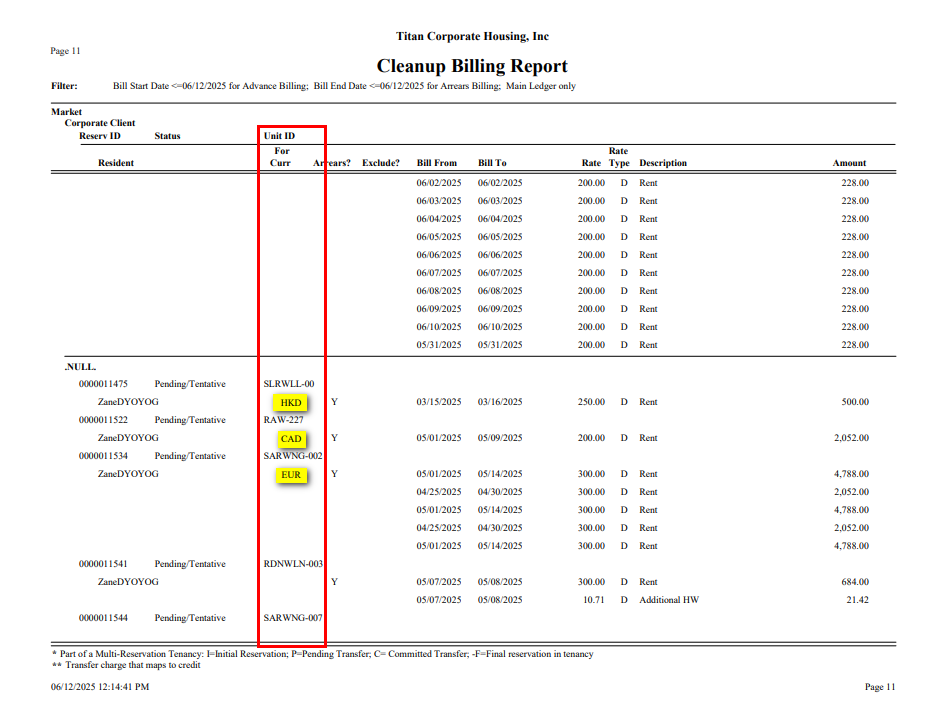Click reservation ID 0000011544
939x724 pixels.
[103, 618]
